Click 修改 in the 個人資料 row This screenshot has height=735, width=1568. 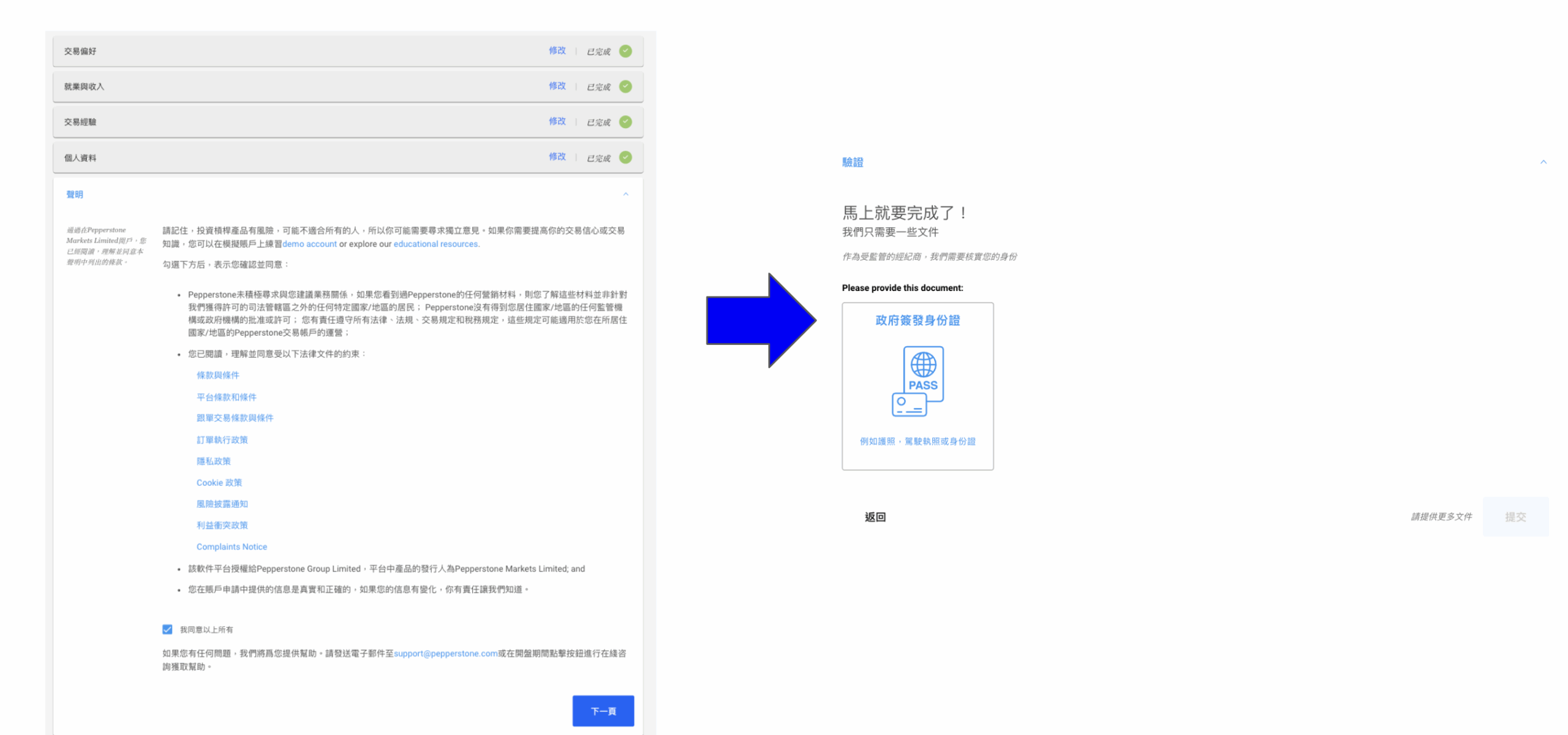tap(557, 157)
